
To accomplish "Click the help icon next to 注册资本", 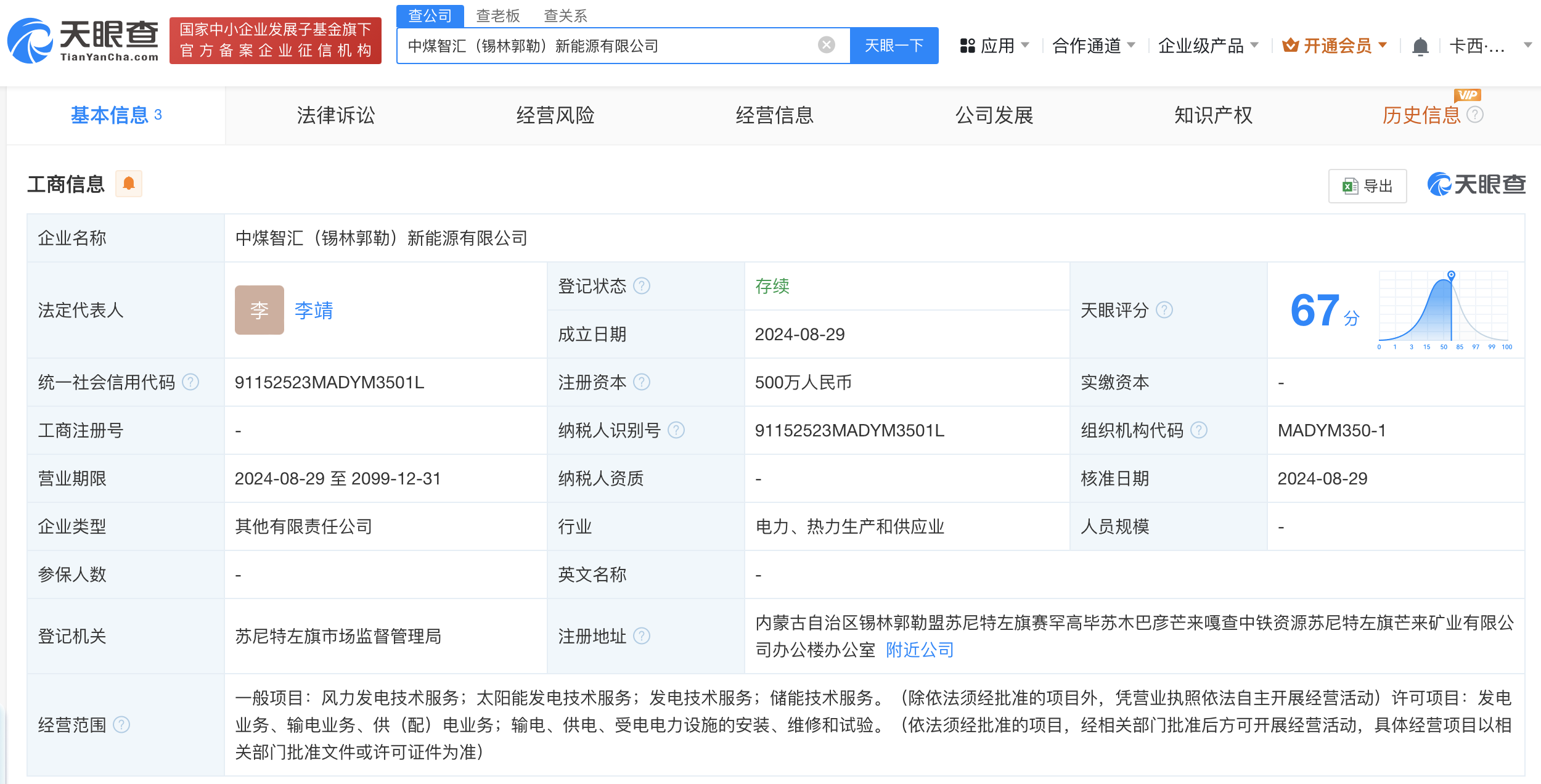I will 643,382.
